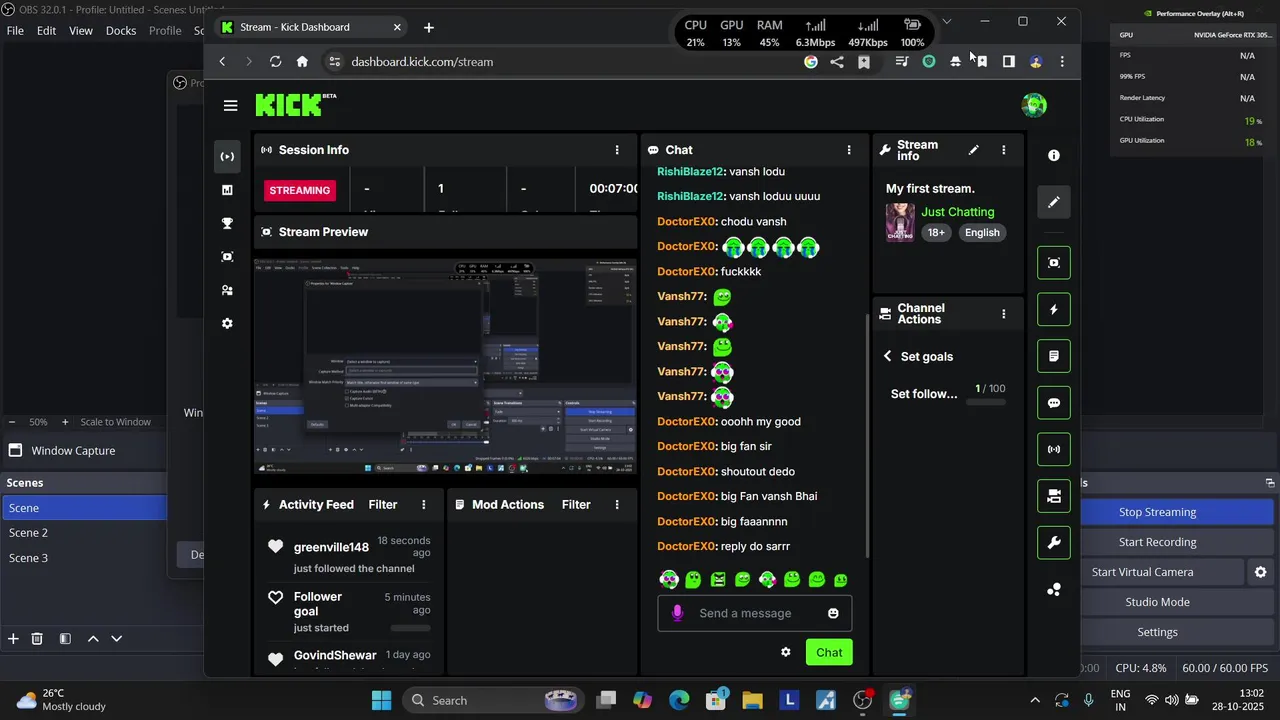Image resolution: width=1280 pixels, height=720 pixels.
Task: Toggle Mod Actions document widget in right toolbar
Action: tap(1054, 356)
